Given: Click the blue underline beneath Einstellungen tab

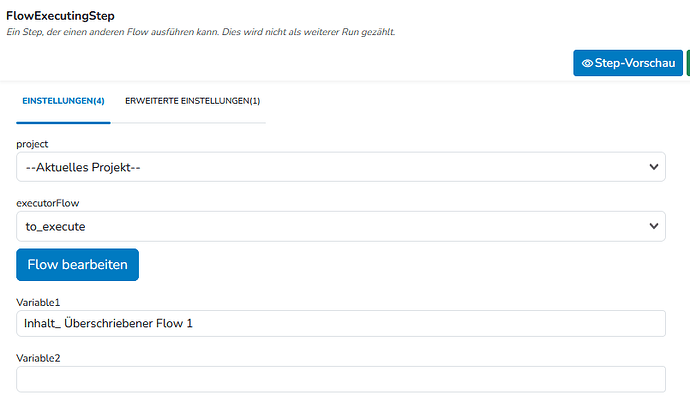Looking at the screenshot, I should tap(63, 123).
